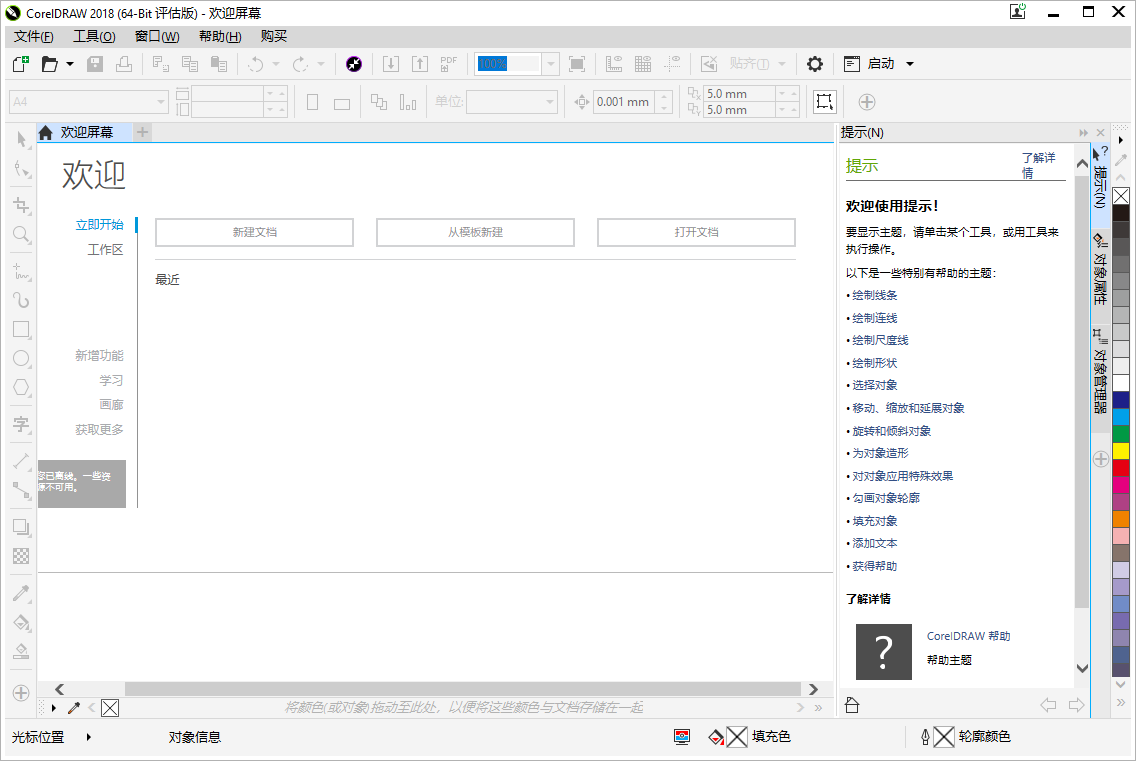Select the Eyedropper tool in toolbox
This screenshot has width=1136, height=761.
[x=22, y=594]
